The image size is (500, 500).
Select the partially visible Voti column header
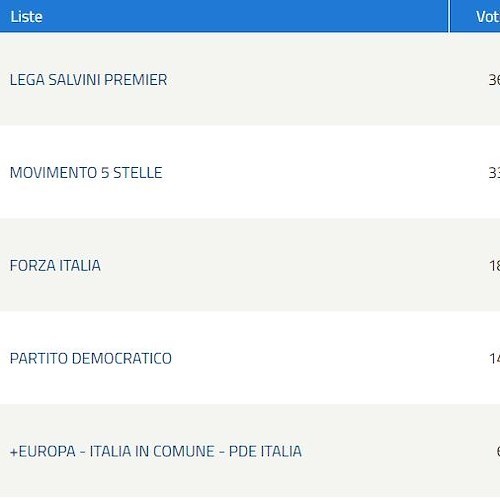[488, 17]
